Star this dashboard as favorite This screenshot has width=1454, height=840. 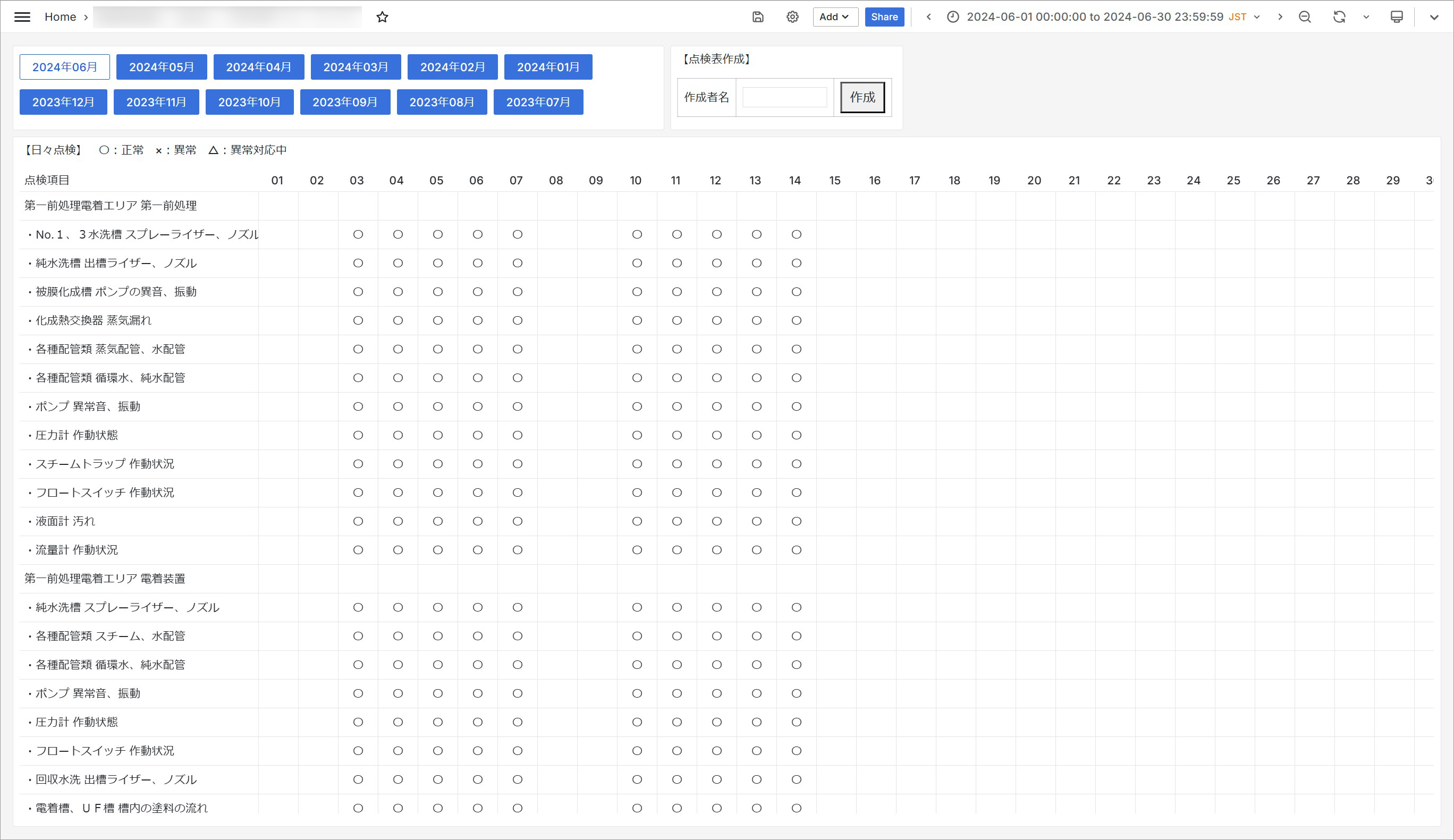[x=382, y=16]
